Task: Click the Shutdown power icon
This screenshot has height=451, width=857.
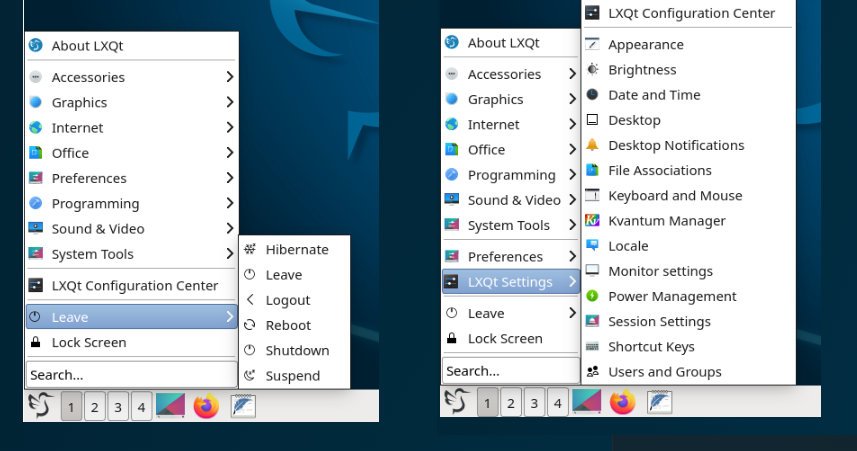Action: [249, 350]
